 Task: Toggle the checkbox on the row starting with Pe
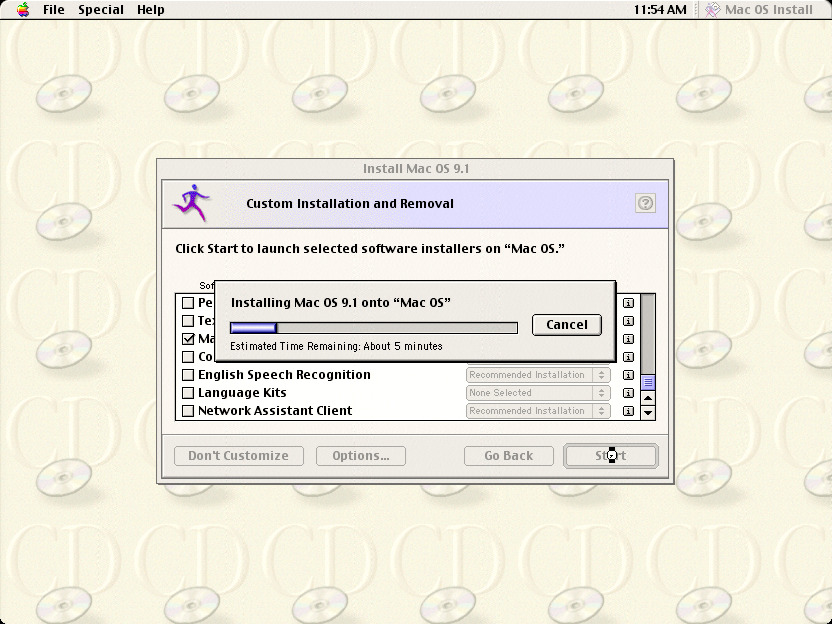click(188, 303)
